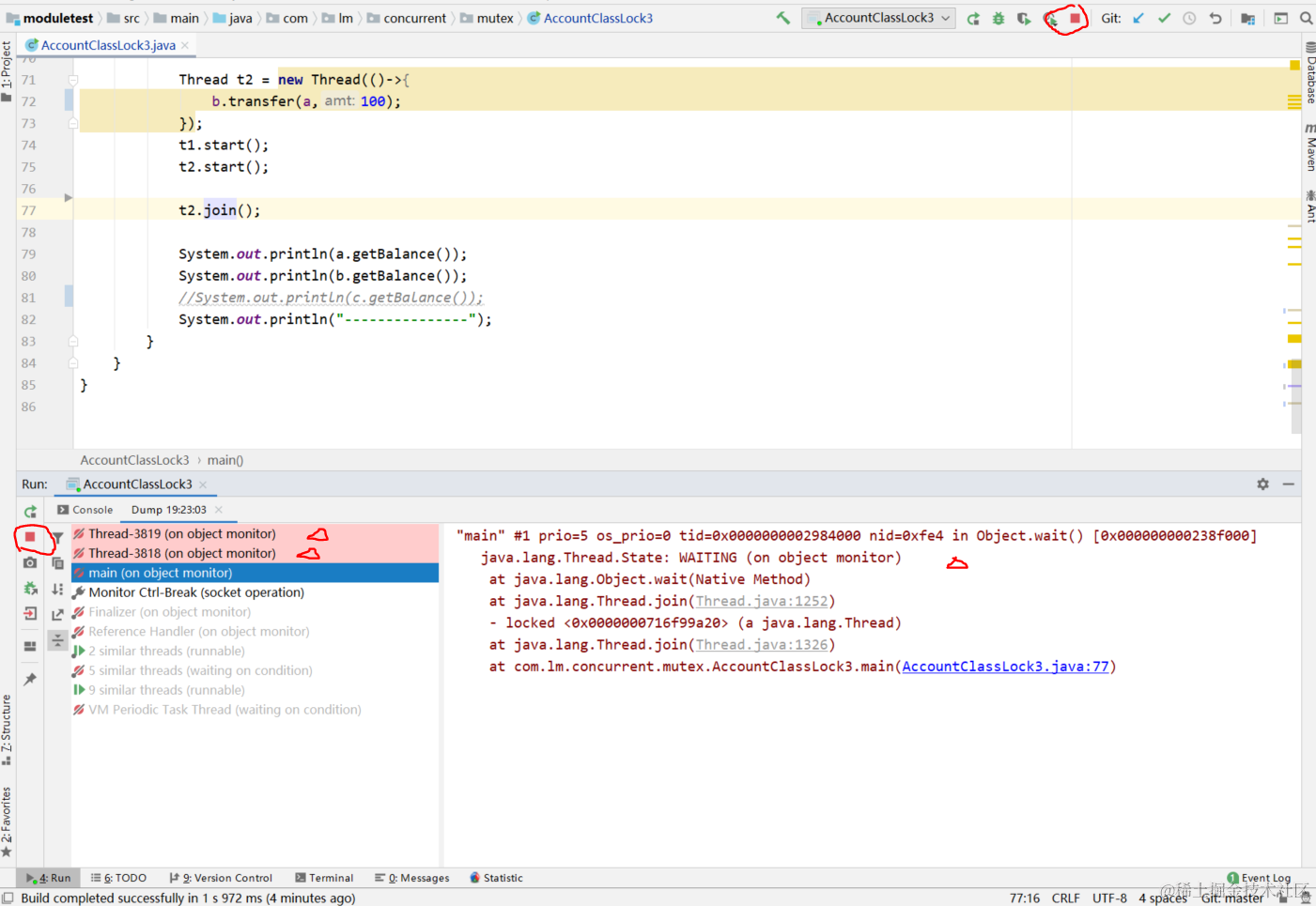
Task: Select 5 similar threads waiting on condition
Action: coord(255,670)
